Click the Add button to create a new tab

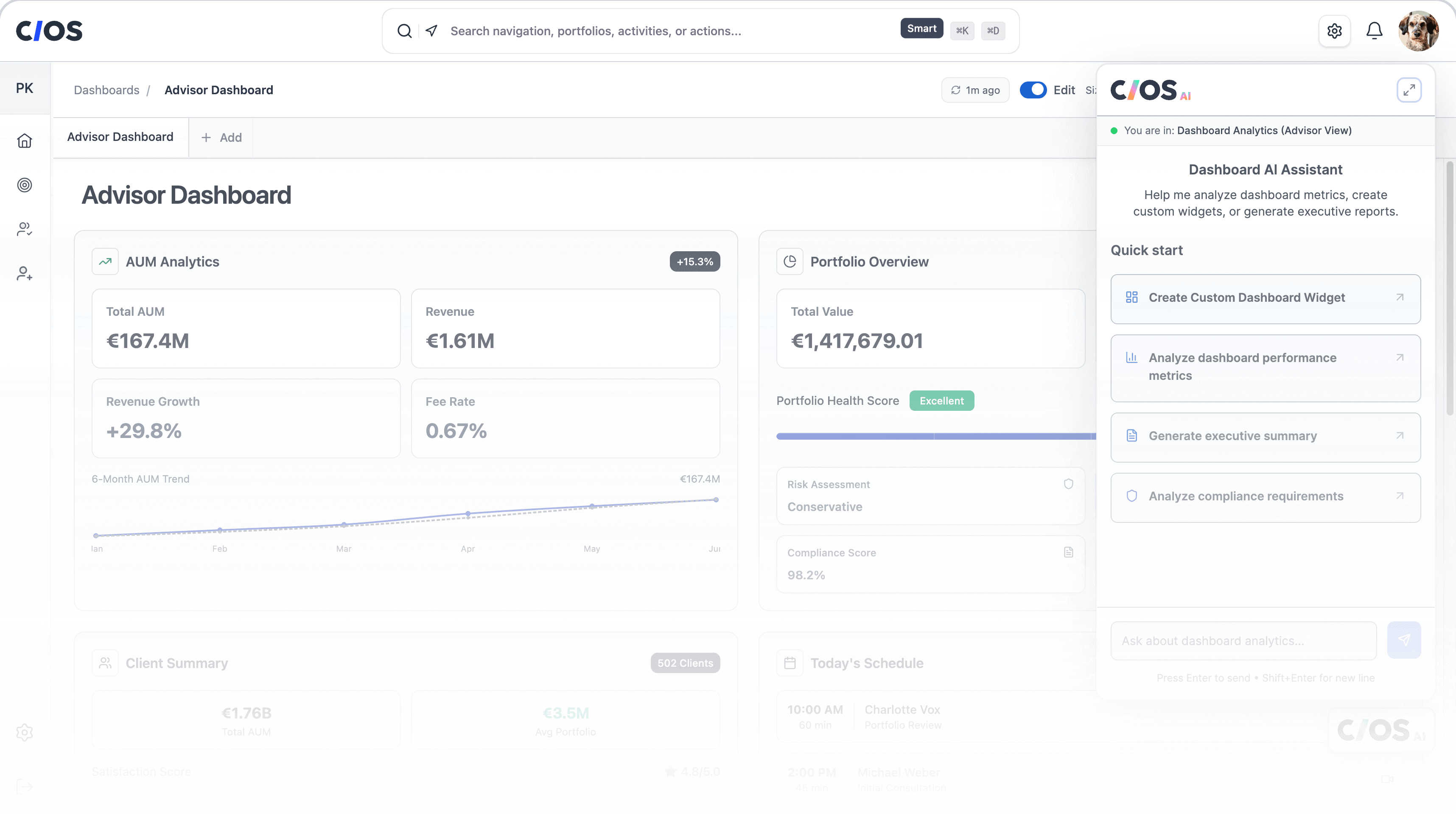(221, 138)
